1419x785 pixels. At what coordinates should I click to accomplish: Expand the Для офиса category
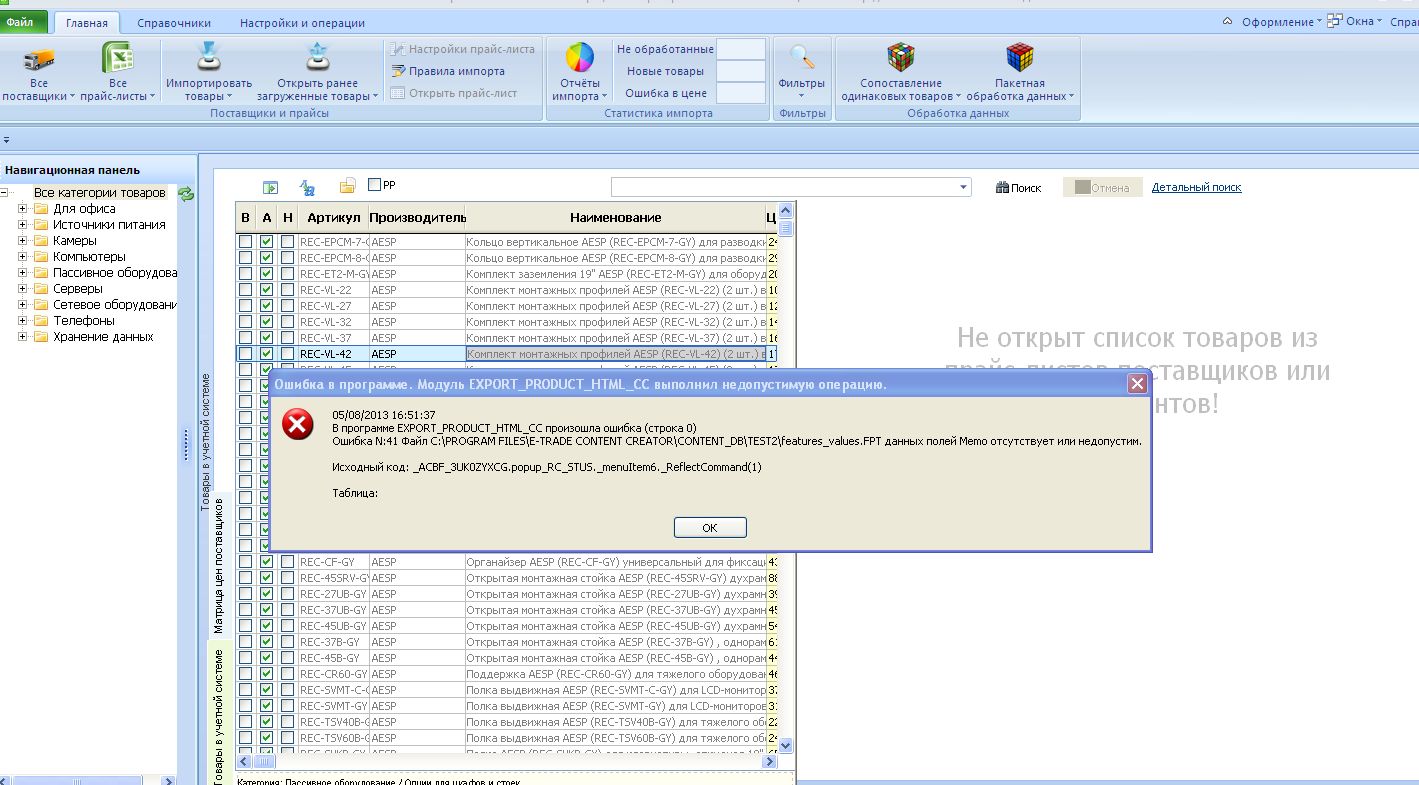(x=23, y=209)
